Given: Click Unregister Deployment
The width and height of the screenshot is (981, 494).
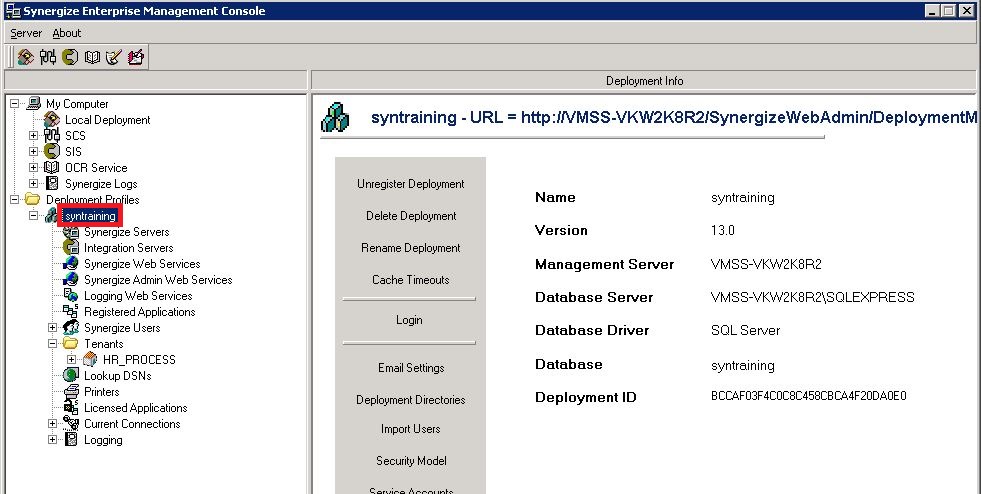Looking at the screenshot, I should (x=410, y=184).
